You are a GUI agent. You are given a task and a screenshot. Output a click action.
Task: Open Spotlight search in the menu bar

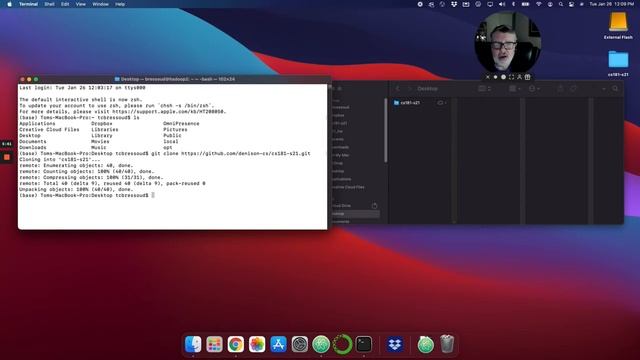point(561,4)
